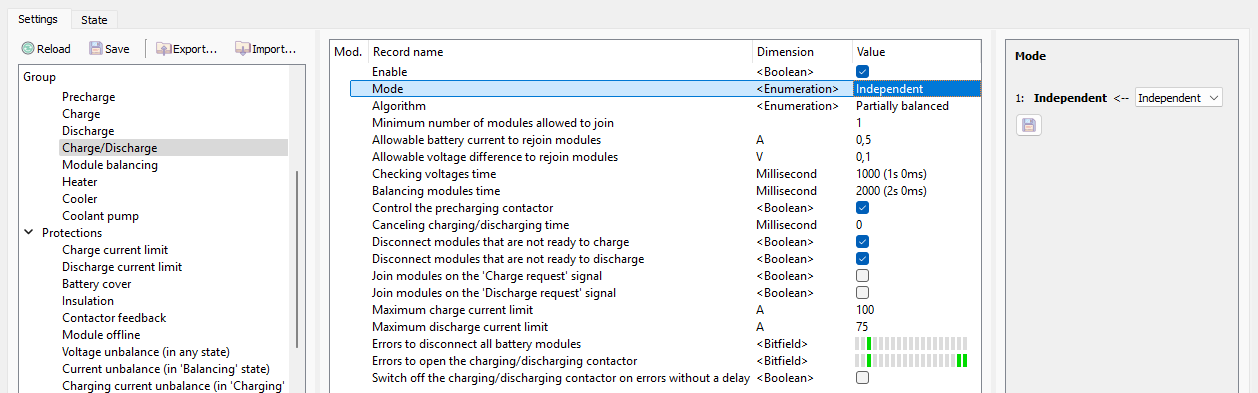Select Contactor feedback protection item

[114, 318]
